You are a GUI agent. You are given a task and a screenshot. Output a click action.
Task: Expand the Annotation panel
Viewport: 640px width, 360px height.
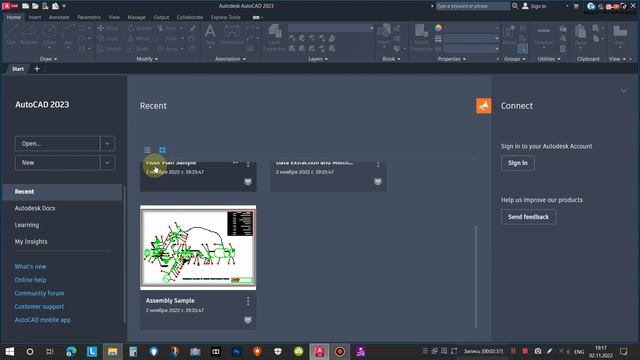click(x=231, y=59)
